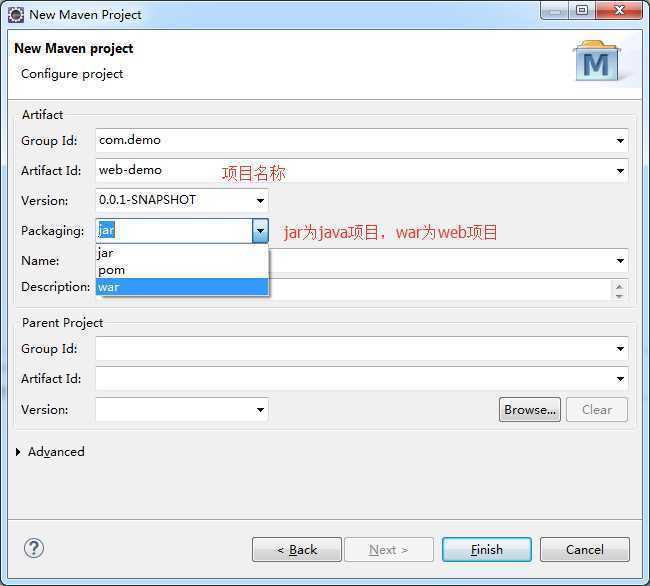Open the Name field dropdown arrow
Viewport: 650px width, 586px height.
pos(620,261)
